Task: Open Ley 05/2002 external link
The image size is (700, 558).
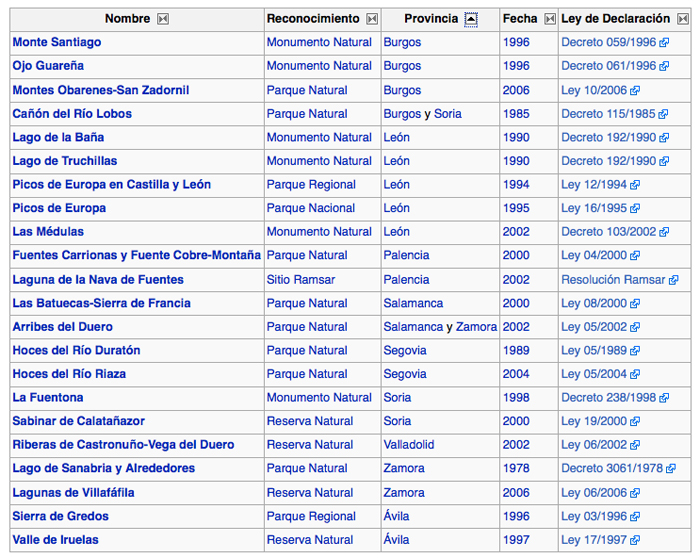Action: [x=600, y=327]
